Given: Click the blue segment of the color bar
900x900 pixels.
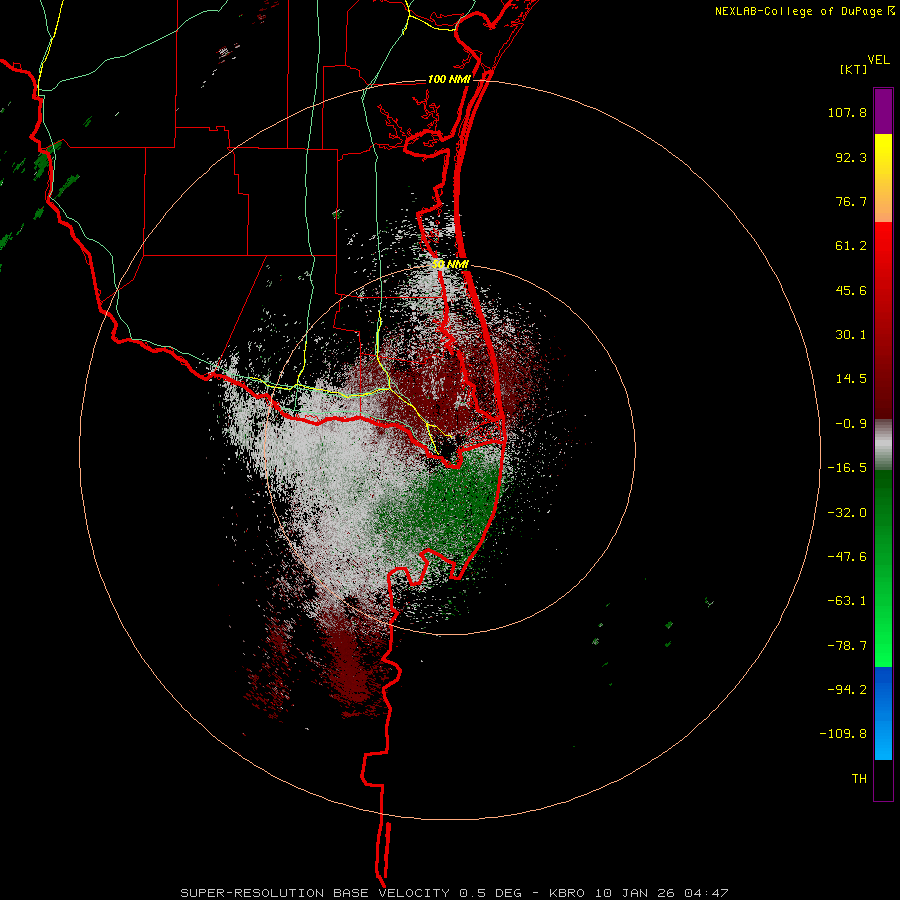Looking at the screenshot, I should pos(883,713).
